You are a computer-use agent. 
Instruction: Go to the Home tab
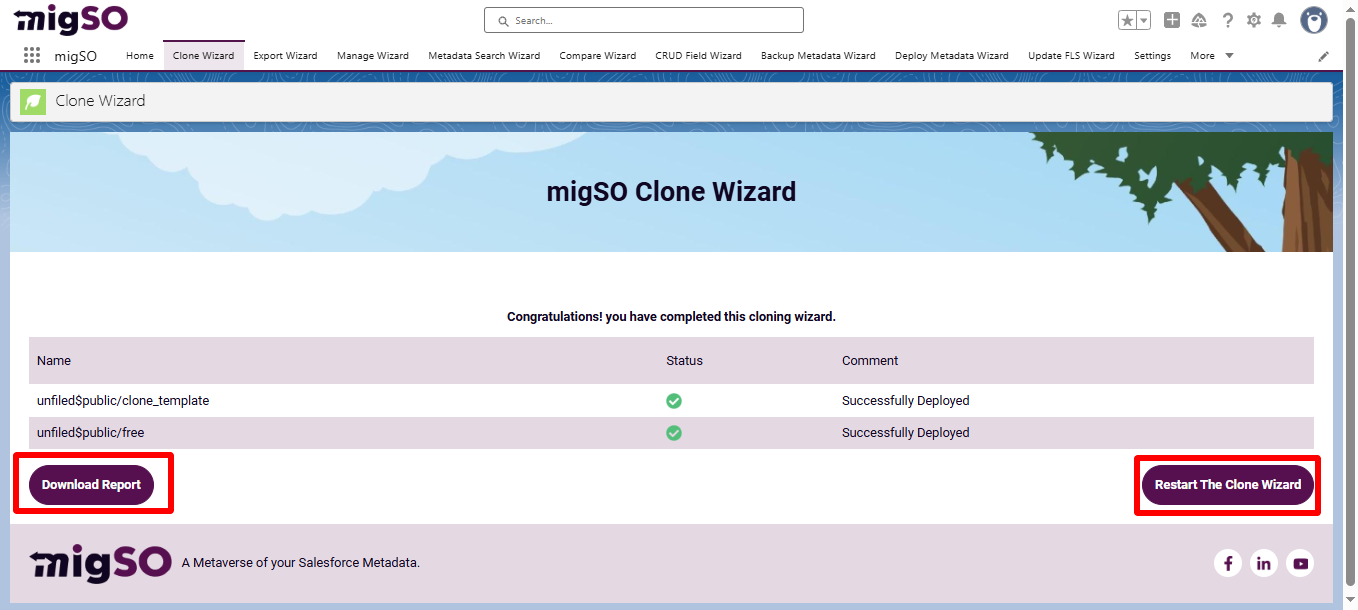tap(140, 56)
